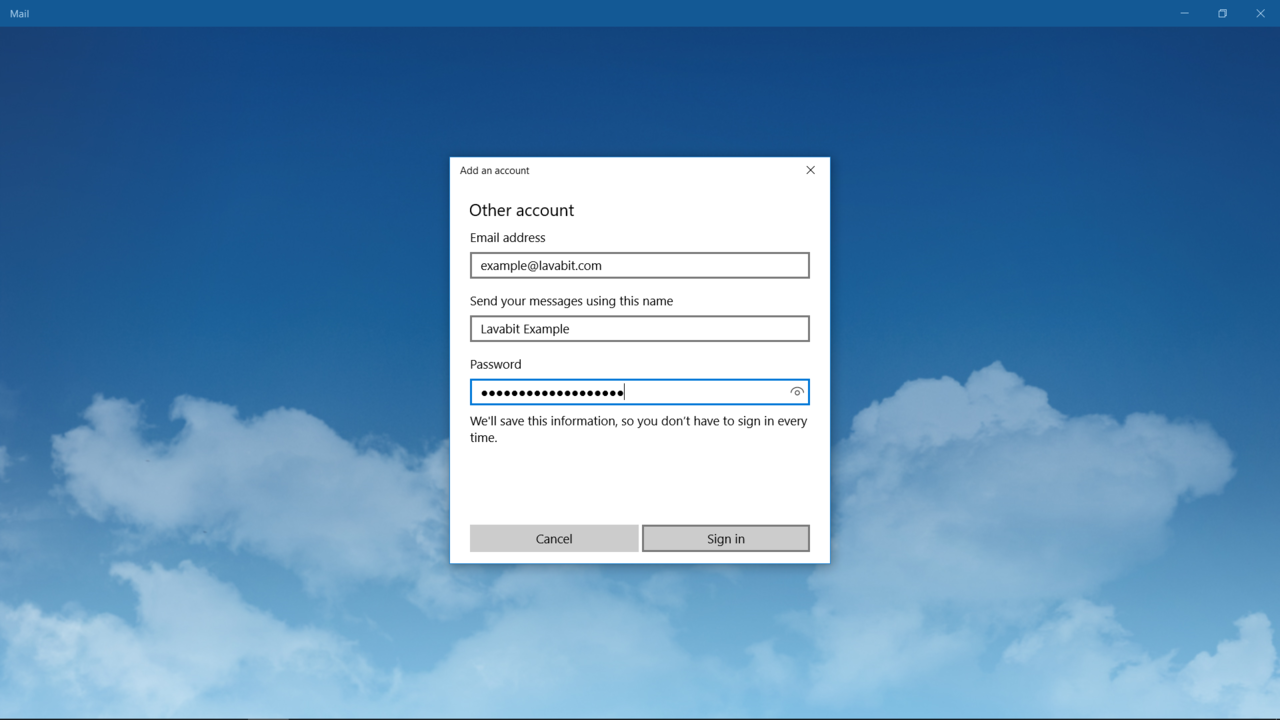Cancel adding the account
The height and width of the screenshot is (720, 1280).
pos(554,538)
